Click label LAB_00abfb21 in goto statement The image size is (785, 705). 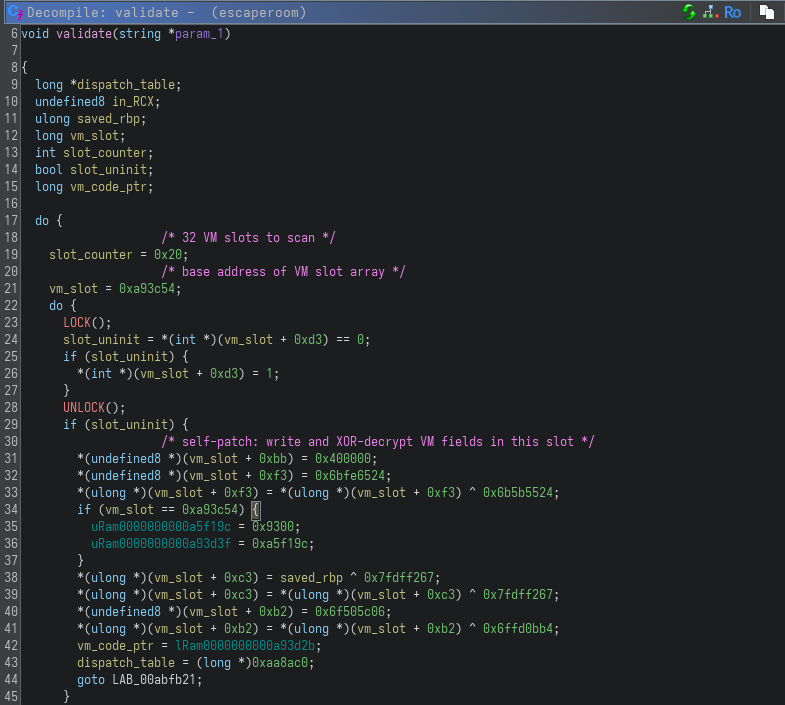(x=154, y=680)
